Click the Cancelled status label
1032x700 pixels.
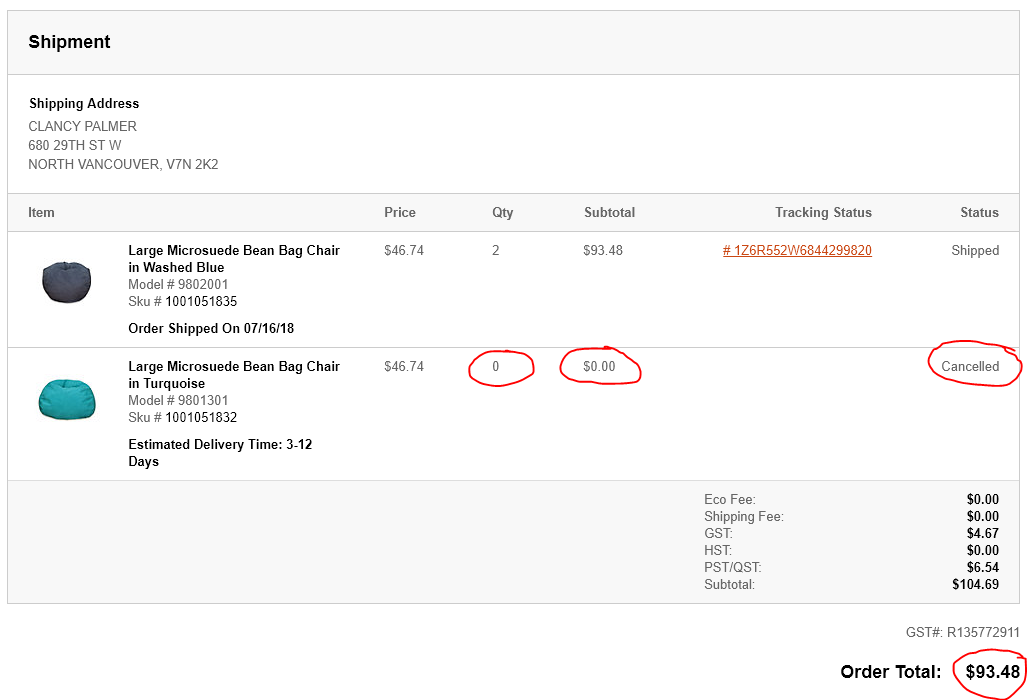[x=969, y=366]
